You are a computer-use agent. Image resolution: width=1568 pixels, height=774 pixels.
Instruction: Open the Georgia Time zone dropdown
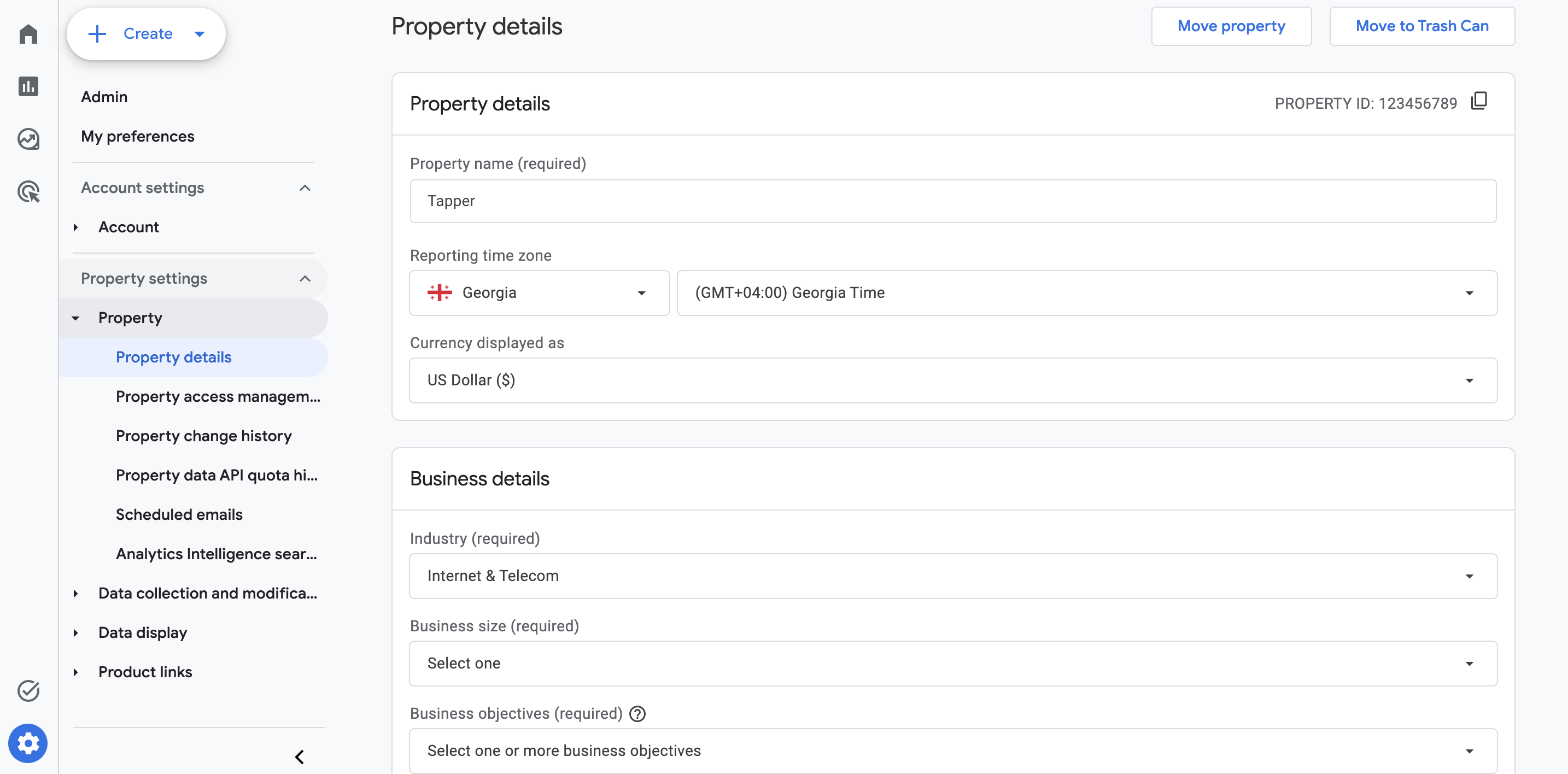click(1086, 292)
